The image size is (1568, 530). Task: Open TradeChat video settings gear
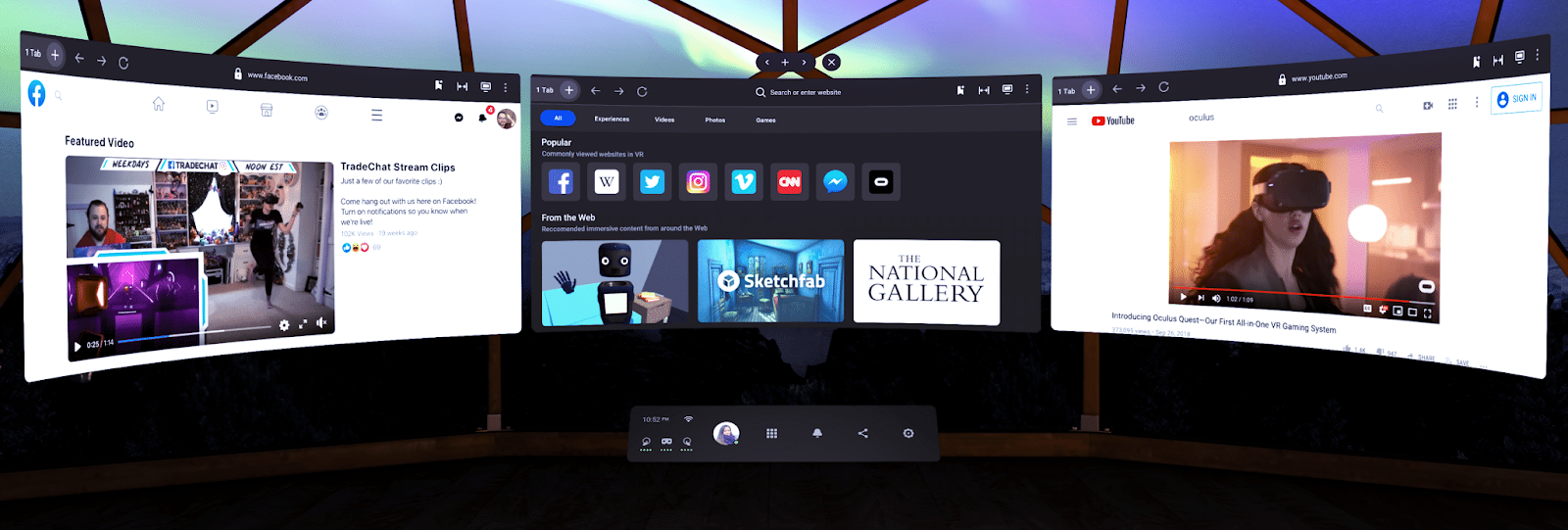(284, 325)
